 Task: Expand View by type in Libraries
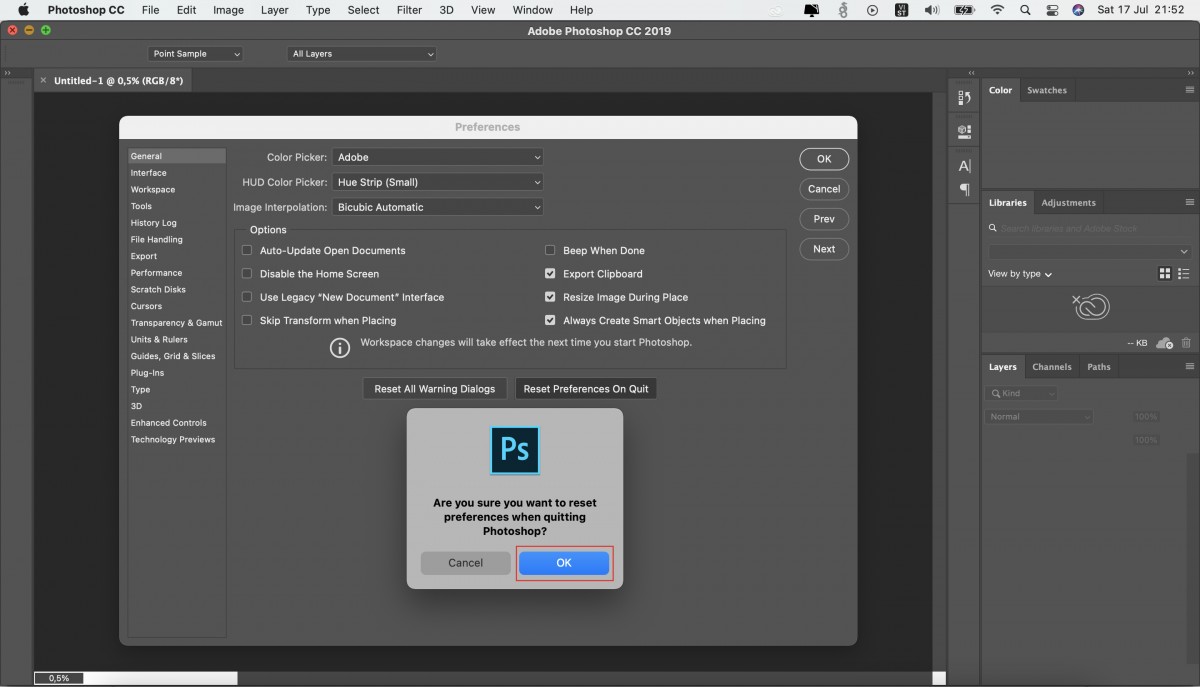1020,274
